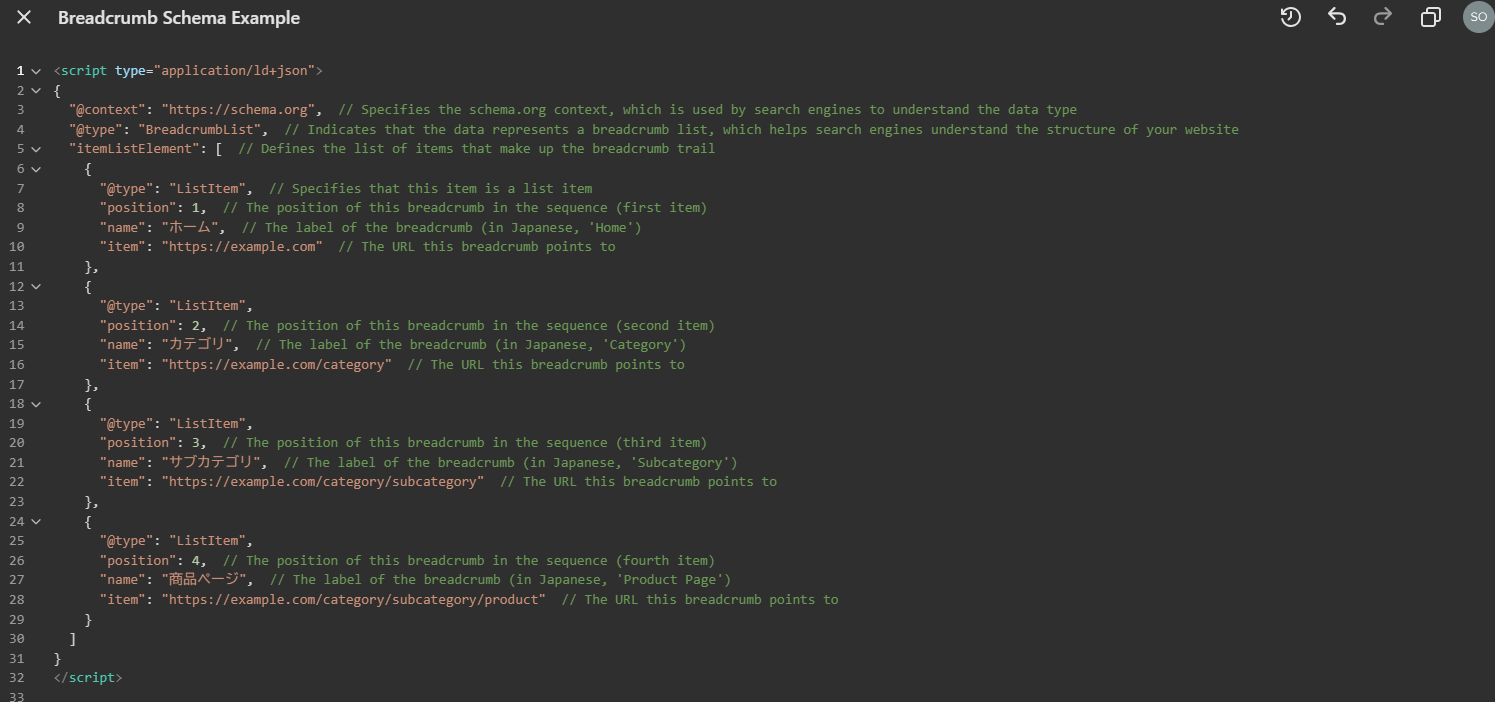This screenshot has height=702, width=1495.
Task: Collapse the itemListElement array at line 5
Action: (36, 149)
